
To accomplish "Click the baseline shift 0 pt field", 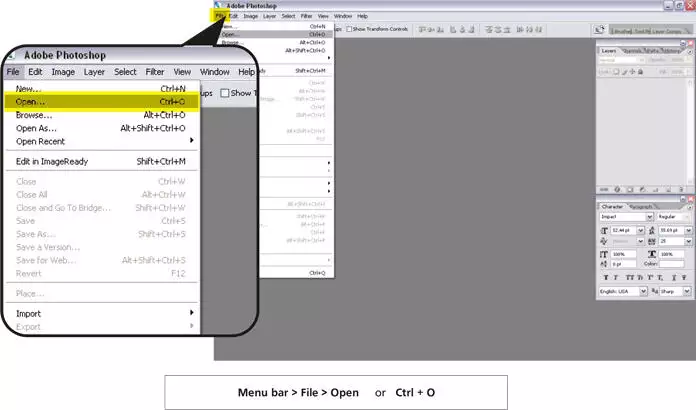I will [624, 264].
